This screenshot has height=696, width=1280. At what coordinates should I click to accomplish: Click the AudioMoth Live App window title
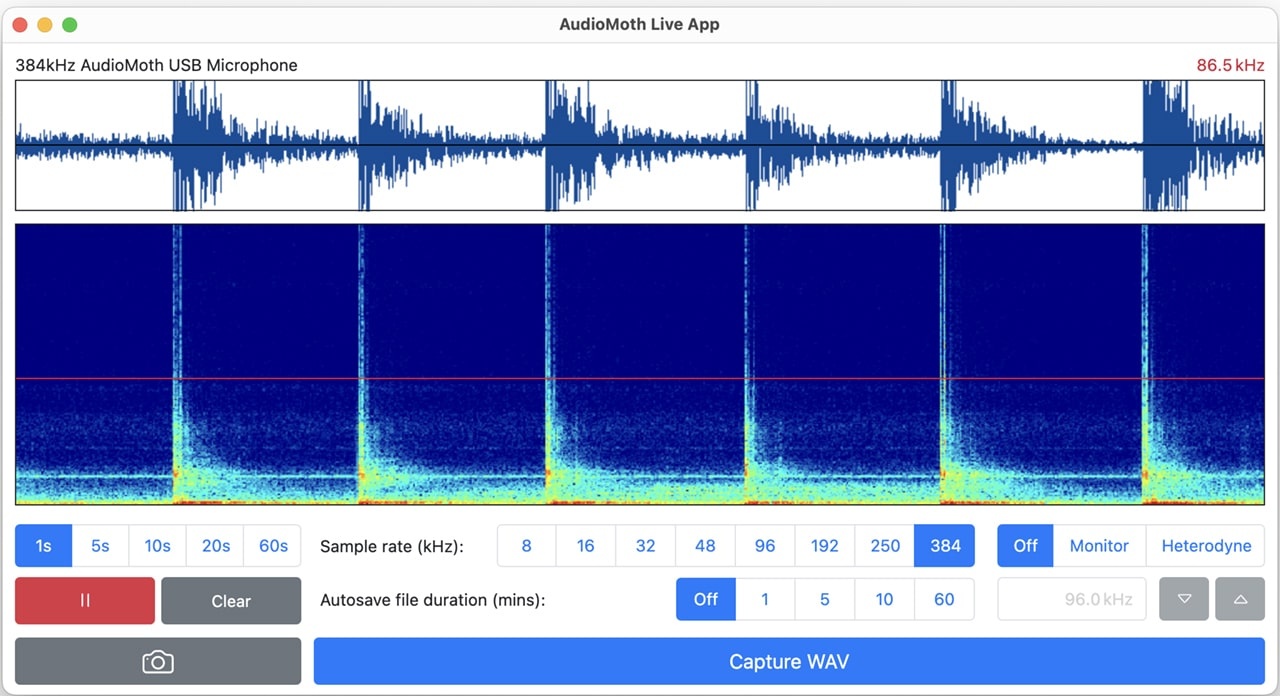[x=639, y=24]
